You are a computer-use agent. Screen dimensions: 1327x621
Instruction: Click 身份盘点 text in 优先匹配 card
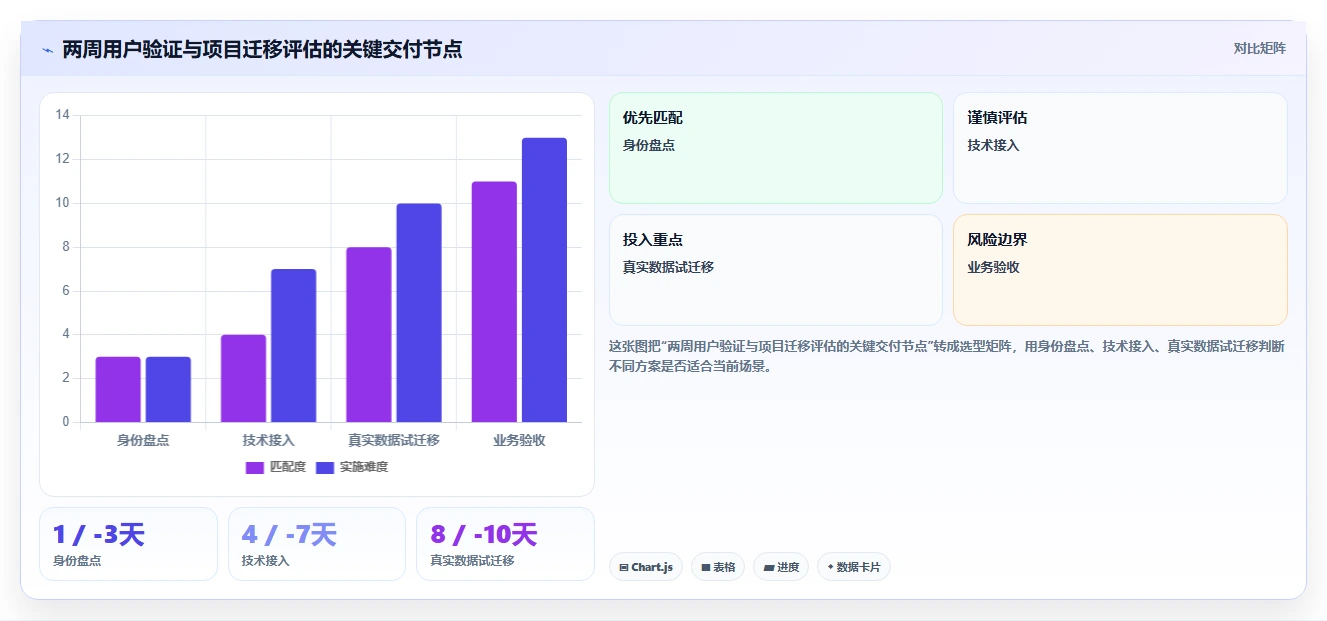point(649,145)
